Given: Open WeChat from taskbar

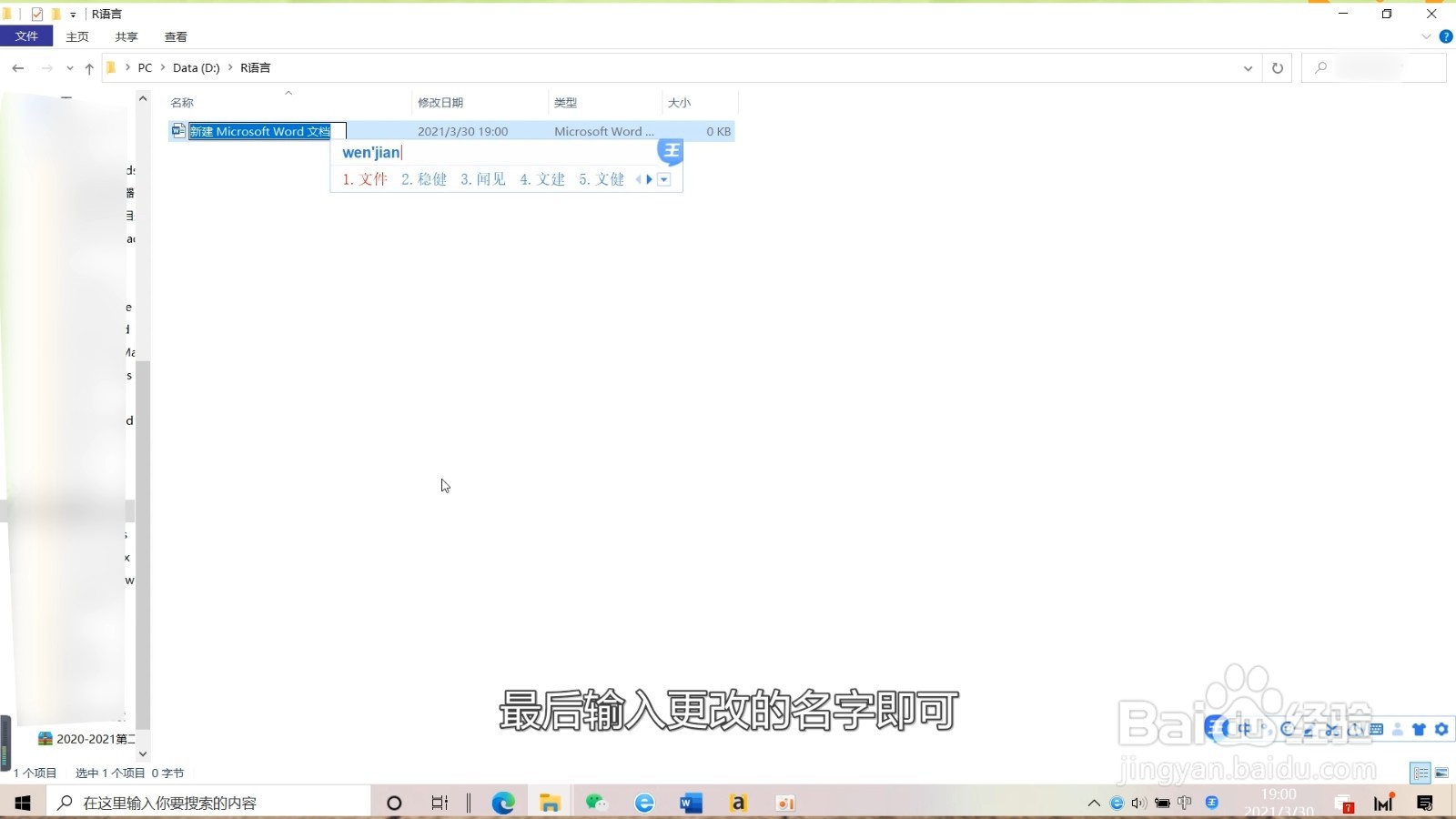Looking at the screenshot, I should pos(596,803).
